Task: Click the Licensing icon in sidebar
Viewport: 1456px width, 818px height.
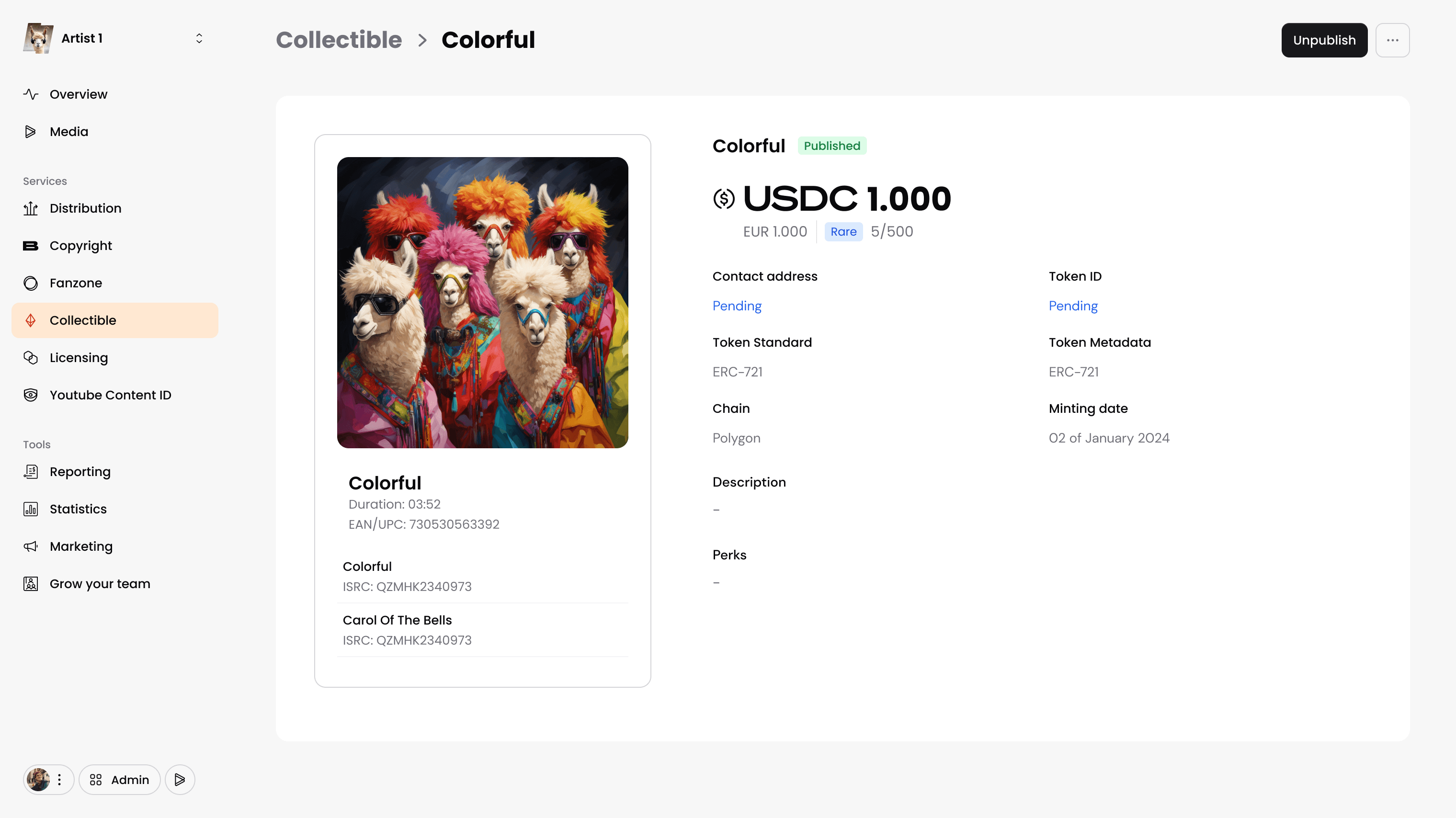Action: coord(31,358)
